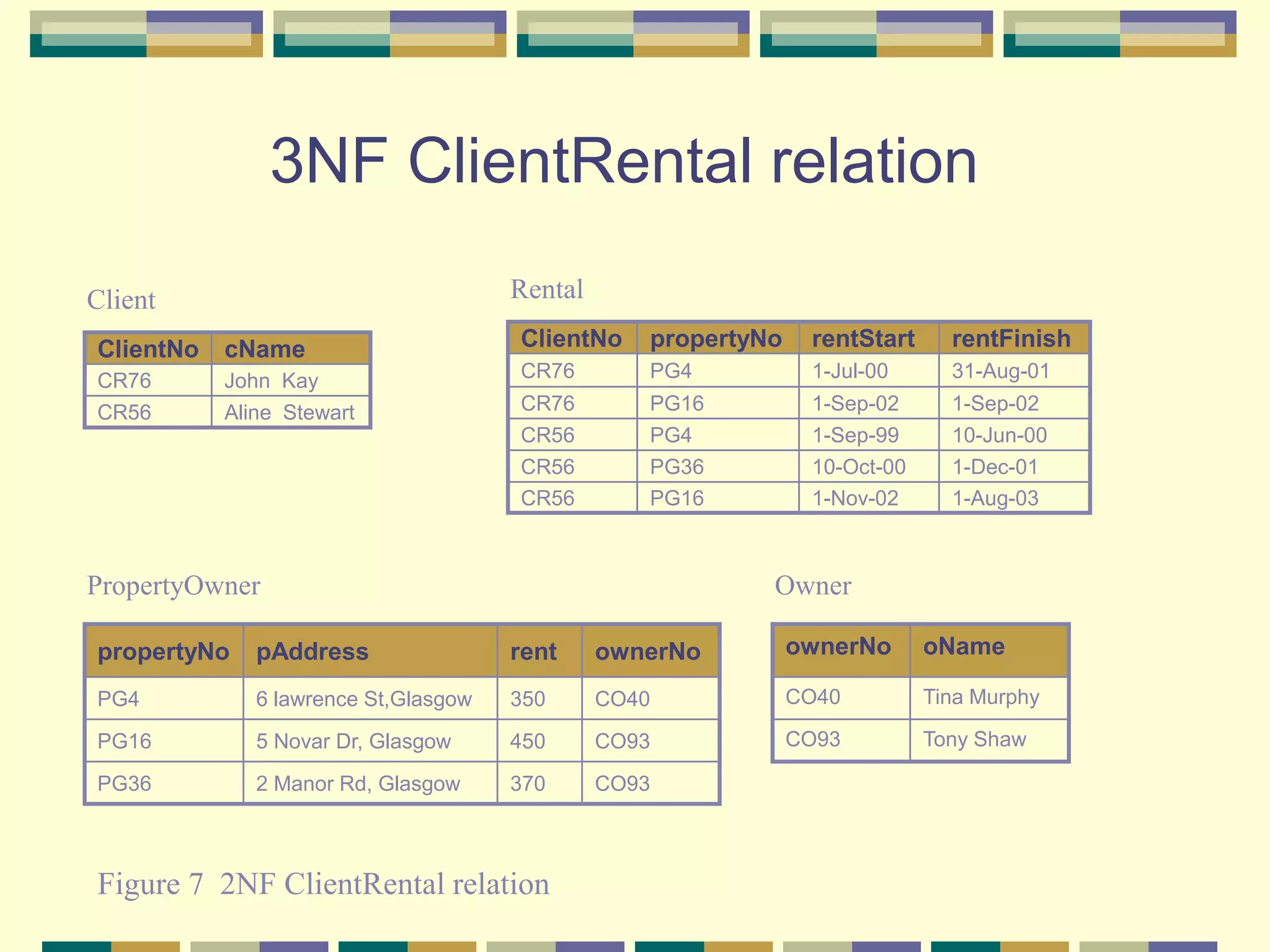Select the rentFinish column header
Image resolution: width=1270 pixels, height=952 pixels.
1011,338
